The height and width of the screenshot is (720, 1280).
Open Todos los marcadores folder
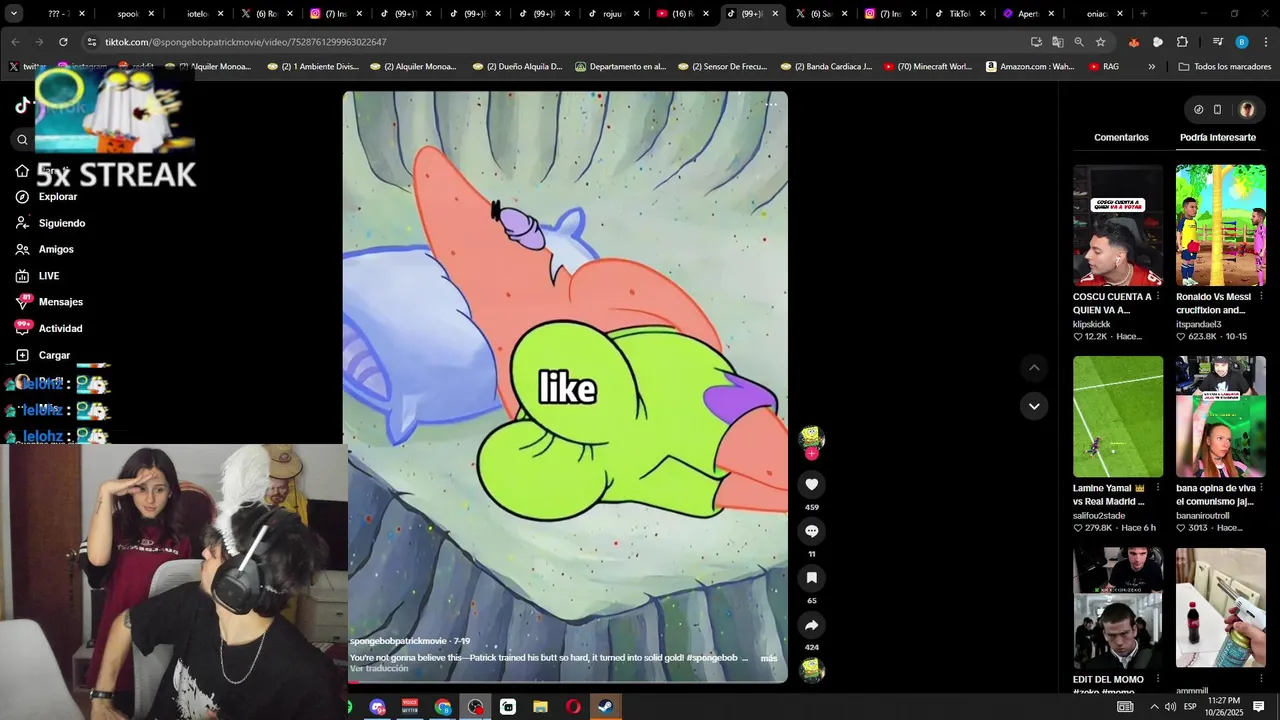point(1225,67)
